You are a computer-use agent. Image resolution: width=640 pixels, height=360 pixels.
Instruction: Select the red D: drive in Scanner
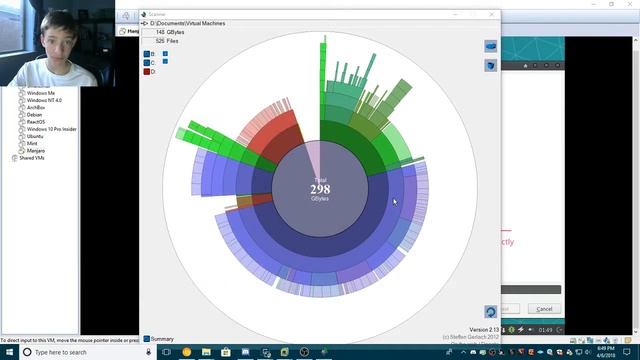(149, 71)
